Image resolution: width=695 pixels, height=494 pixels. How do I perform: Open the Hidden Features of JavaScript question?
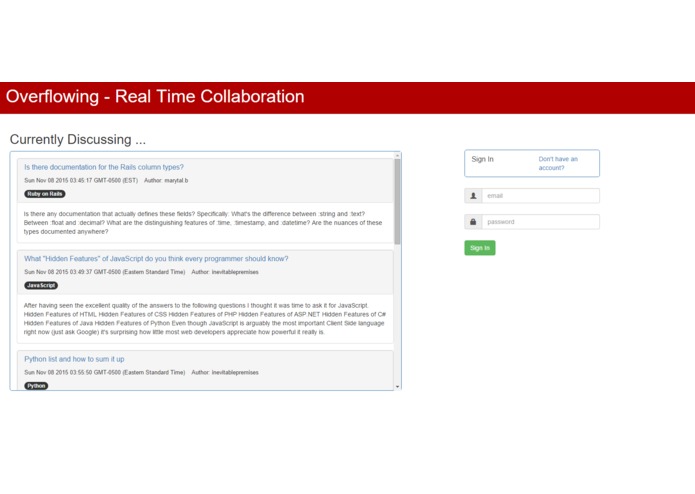156,259
